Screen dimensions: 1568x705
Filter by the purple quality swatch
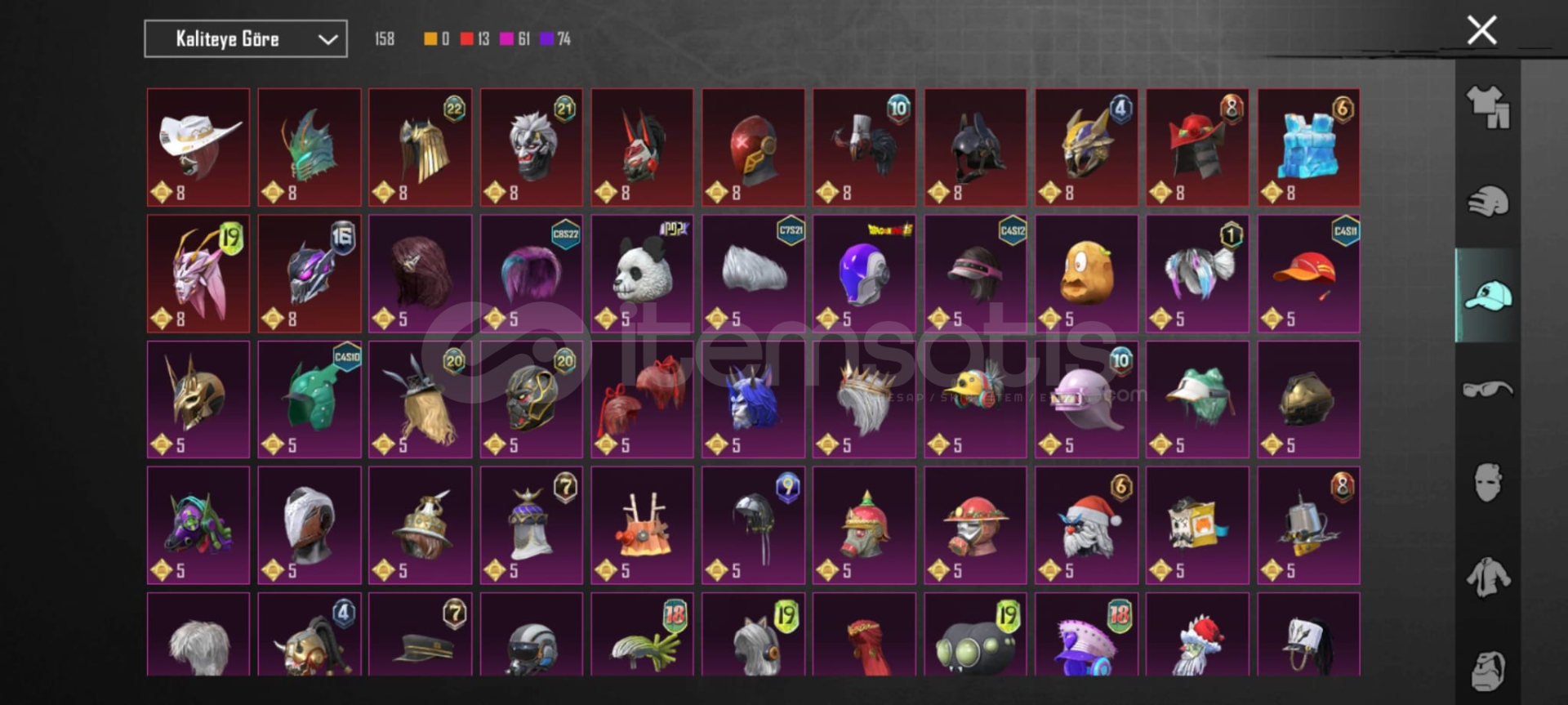point(546,38)
